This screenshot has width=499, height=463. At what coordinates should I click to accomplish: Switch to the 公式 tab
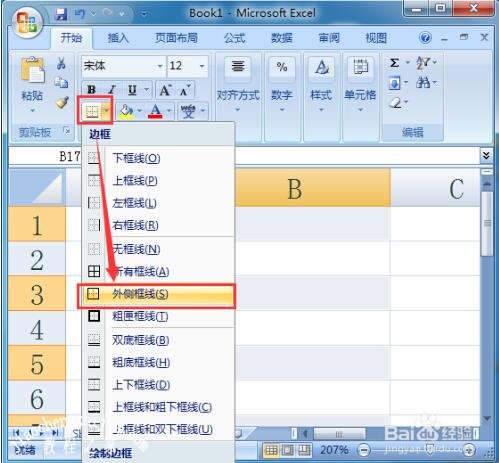coord(235,38)
